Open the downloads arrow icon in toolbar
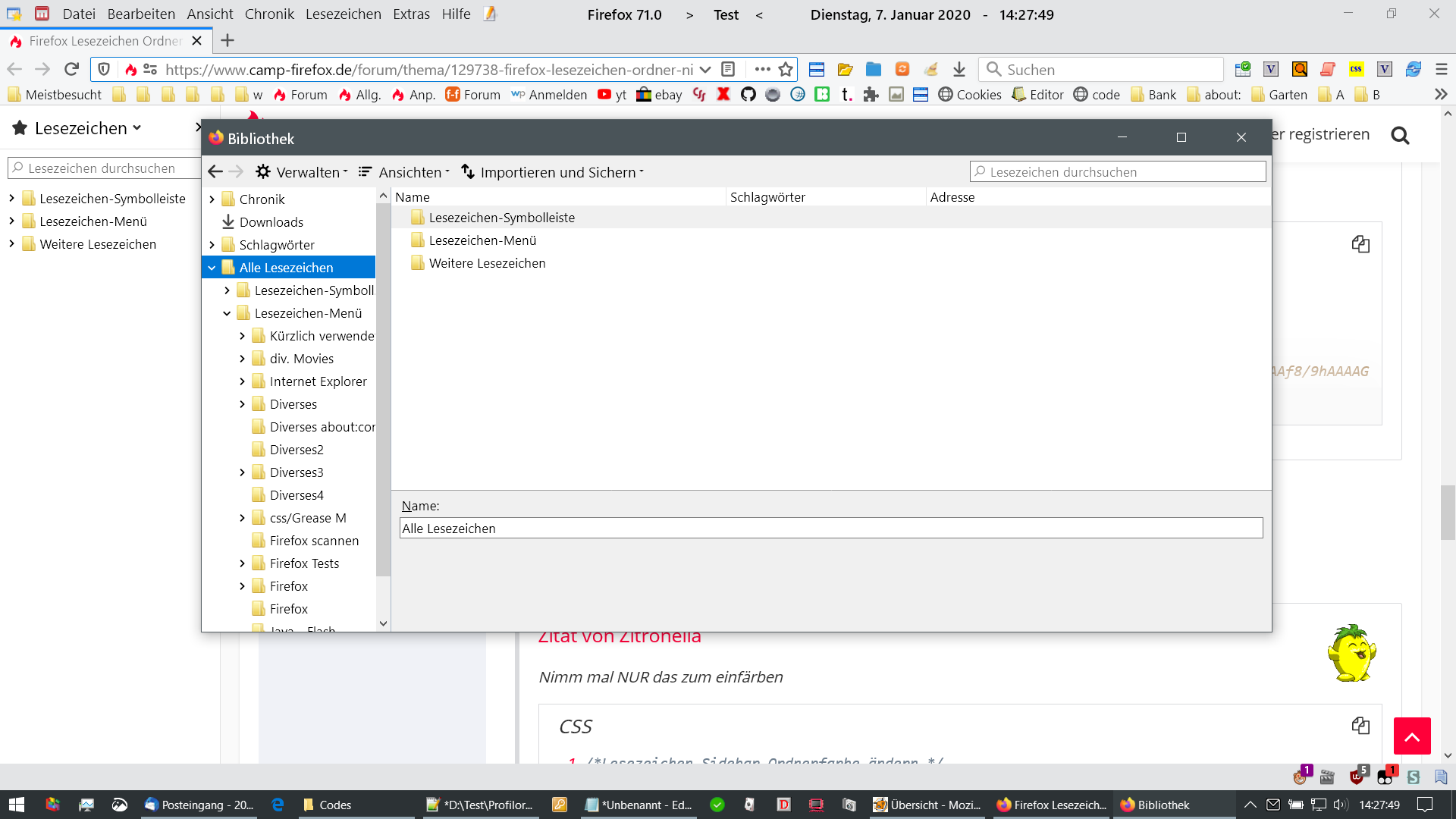Viewport: 1456px width, 819px height. coord(959,69)
